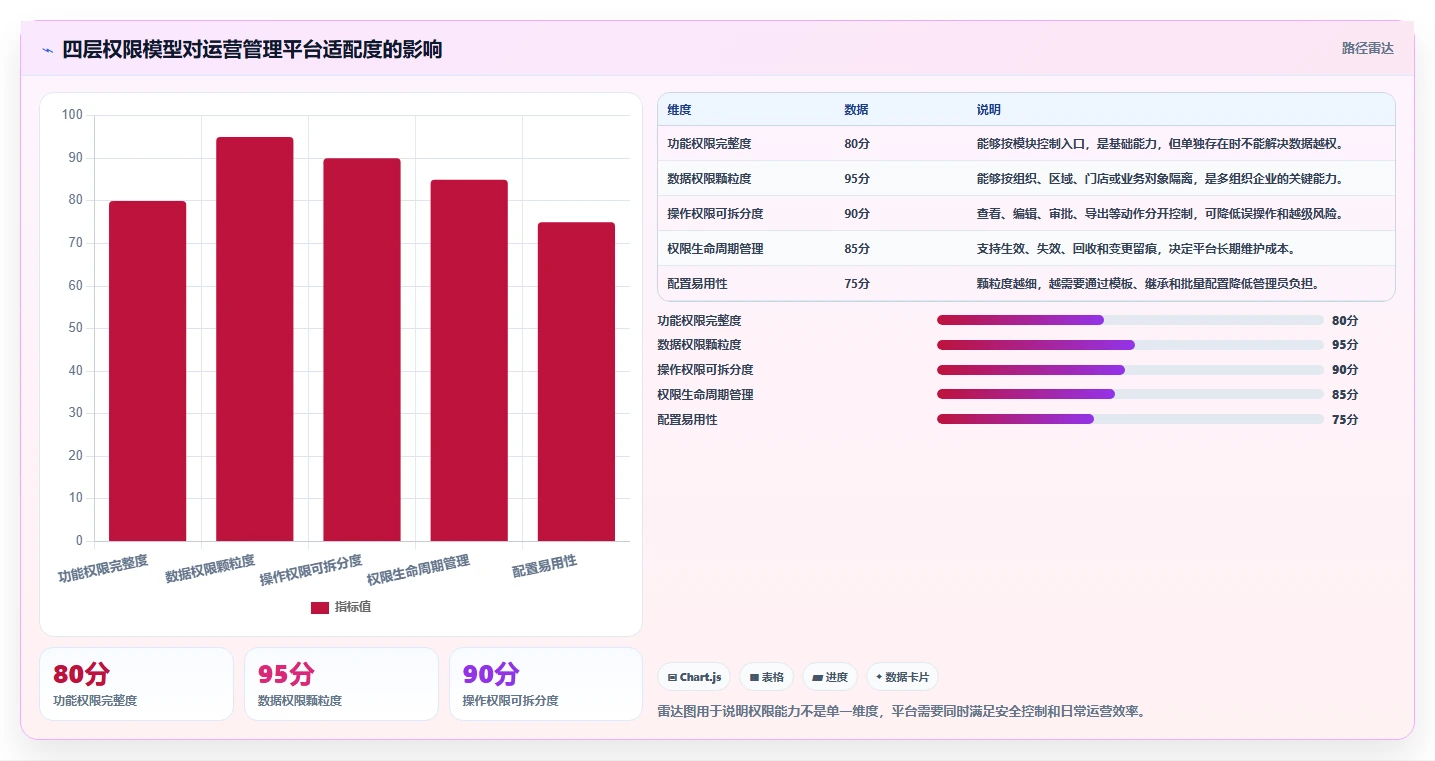
Task: Click 数据权限颗粒度 label on chart x-axis
Action: pos(210,569)
